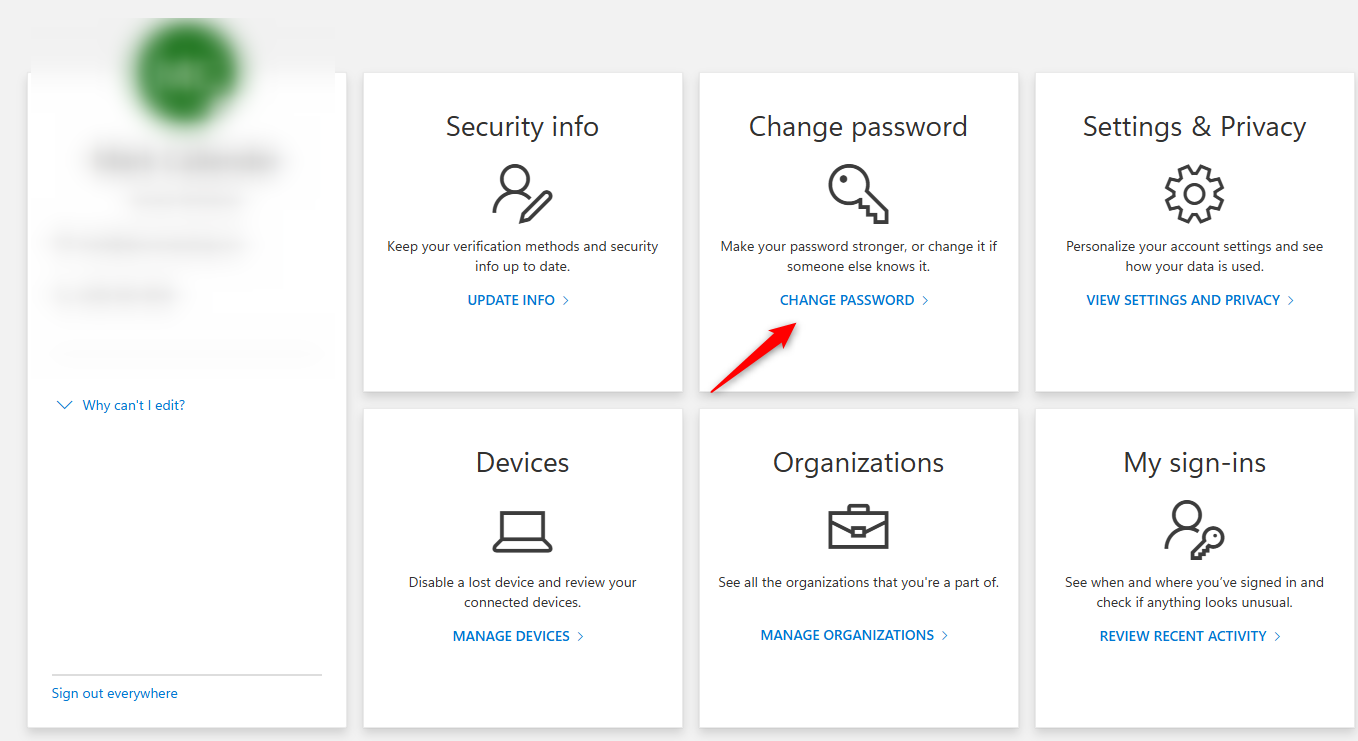Click the green profile avatar circle

[x=187, y=72]
